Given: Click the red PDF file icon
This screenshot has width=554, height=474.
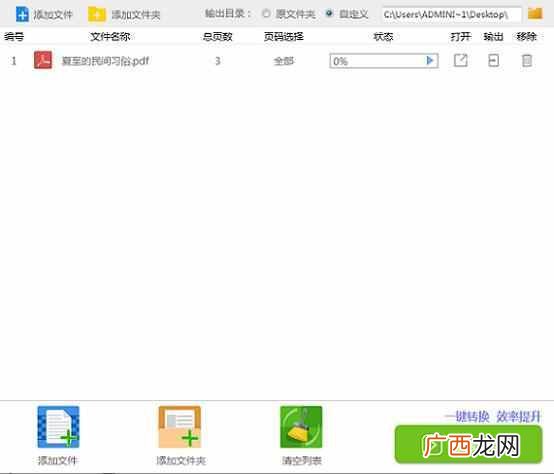Looking at the screenshot, I should [x=43, y=60].
